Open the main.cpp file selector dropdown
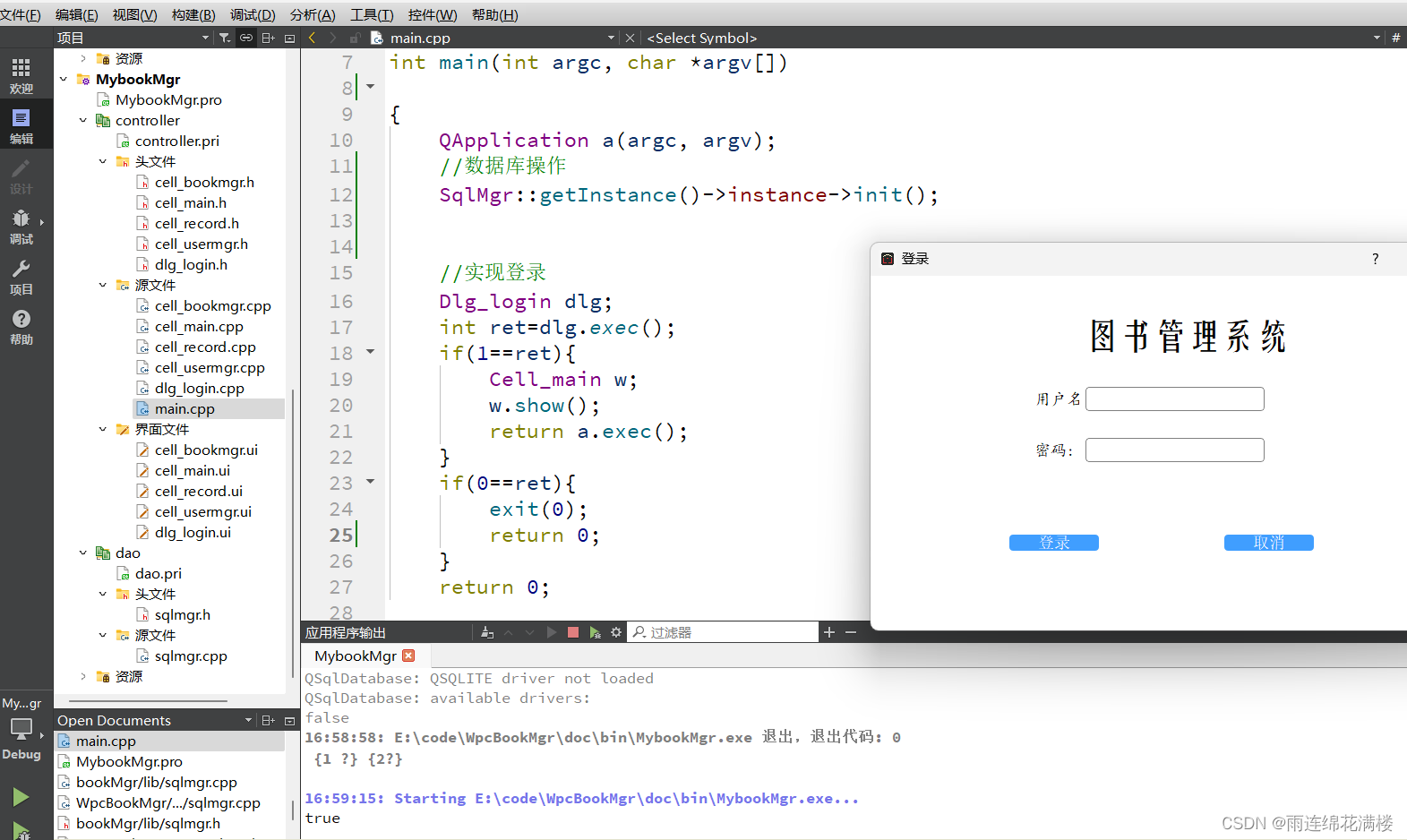Screen dimensions: 1407x840 click(x=611, y=38)
